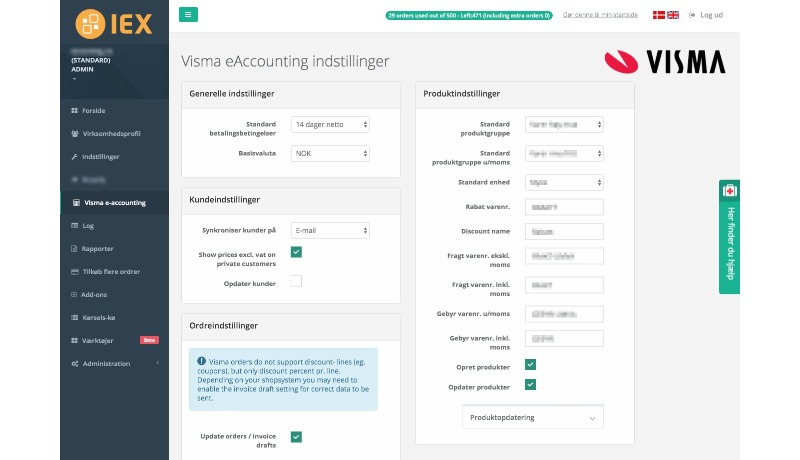Open the Basisvaluta NOK dropdown
The image size is (800, 460).
coord(330,154)
